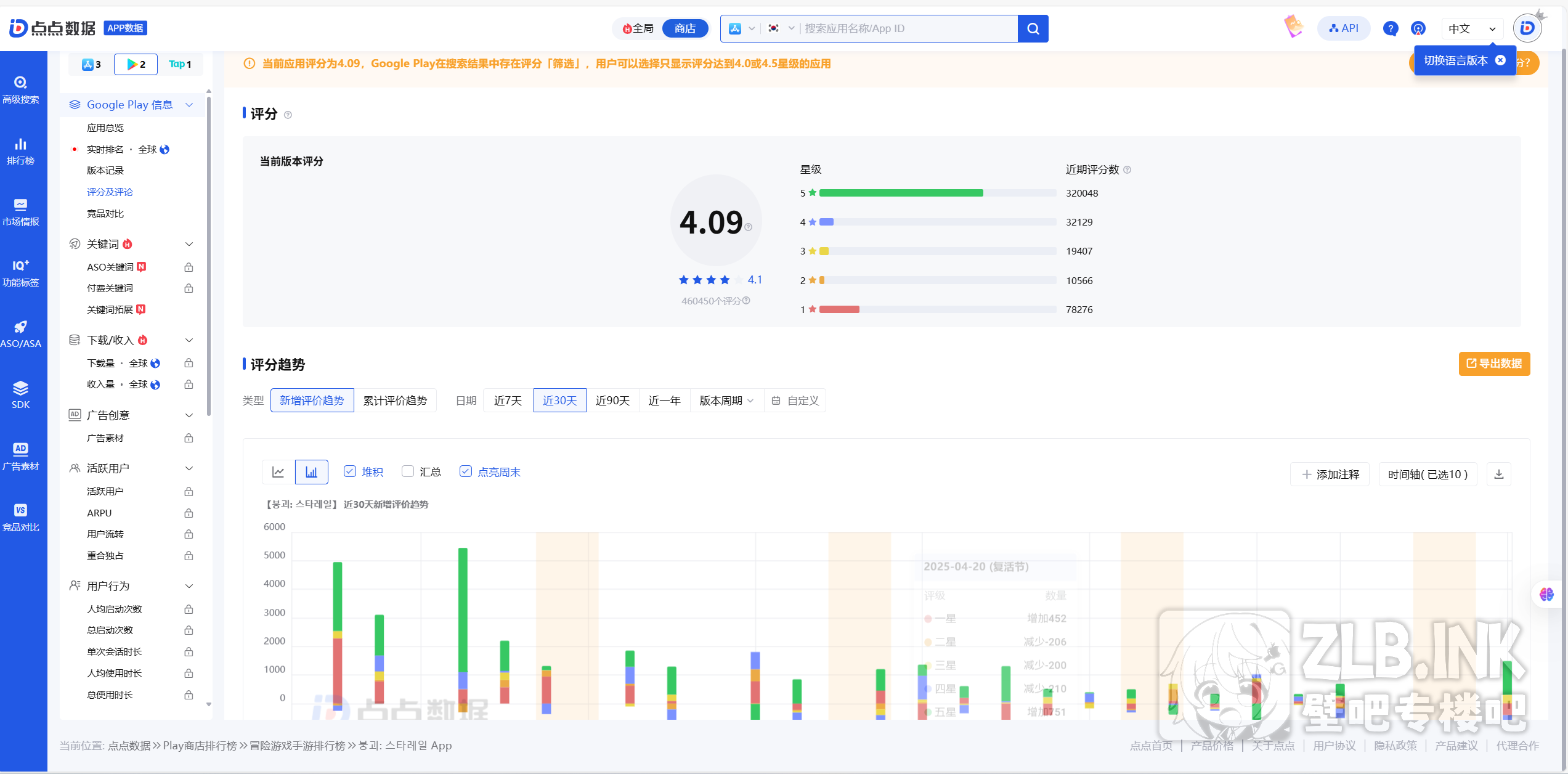
Task: Select 累计评价趋势 type
Action: tap(395, 401)
